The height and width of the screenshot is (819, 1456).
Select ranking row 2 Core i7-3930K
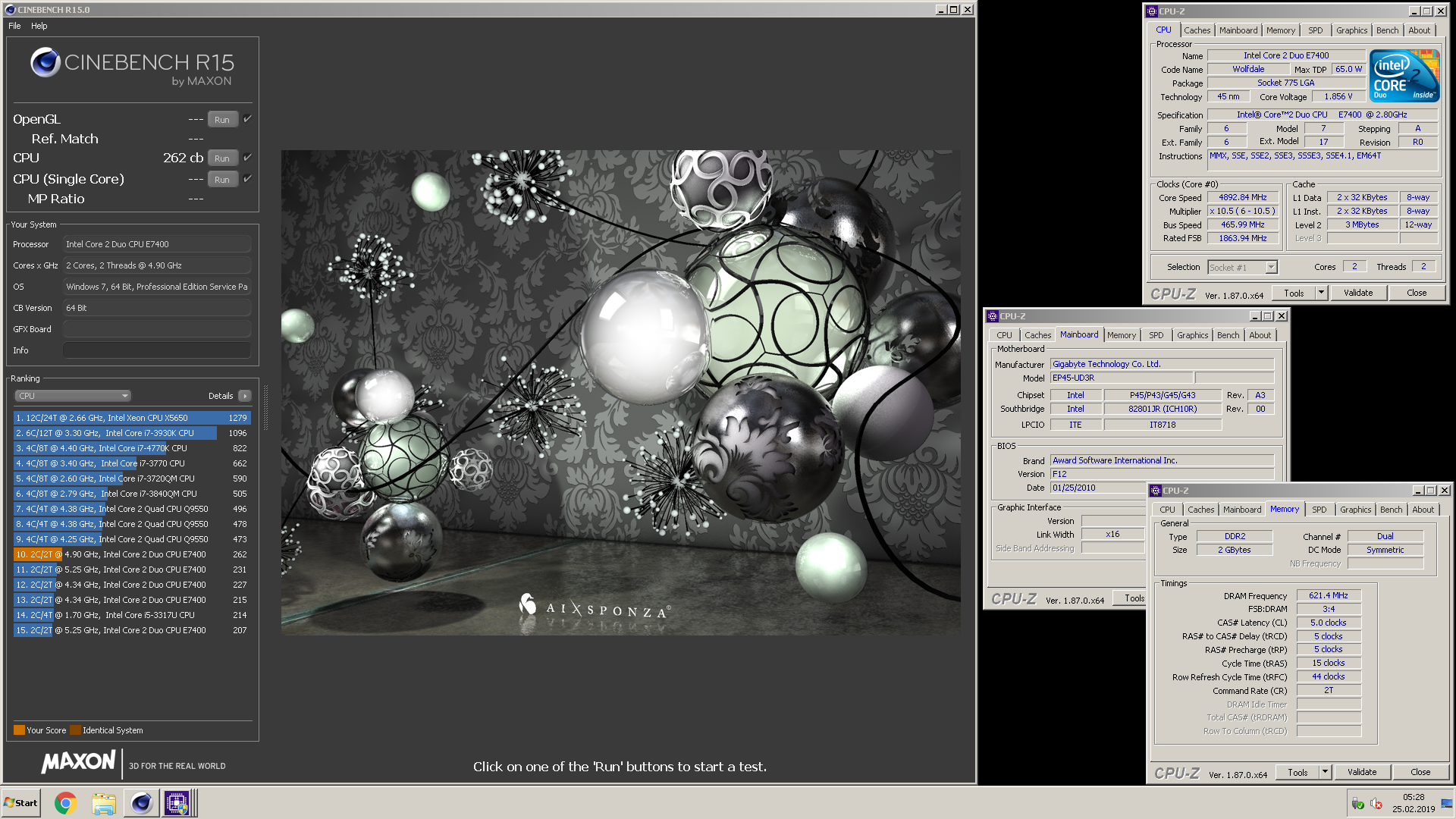132,433
